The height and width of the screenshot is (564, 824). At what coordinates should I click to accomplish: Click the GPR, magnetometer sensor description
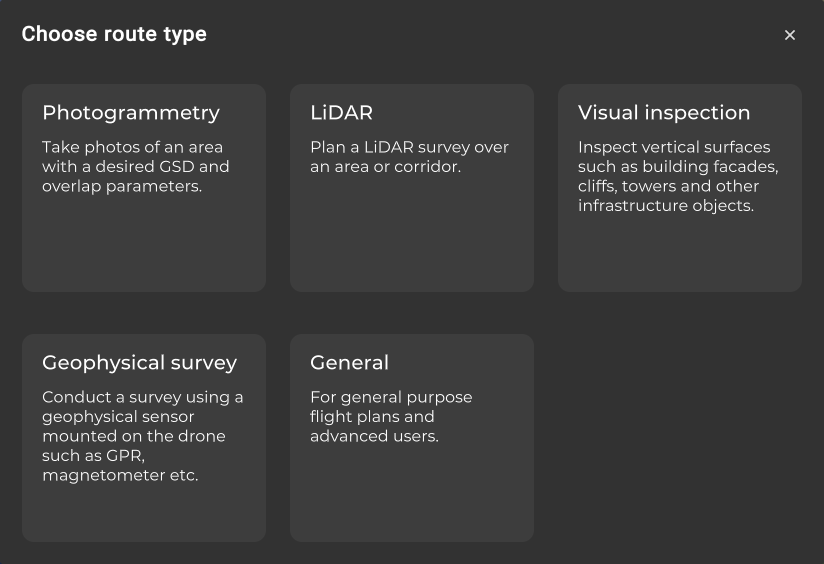coord(142,436)
